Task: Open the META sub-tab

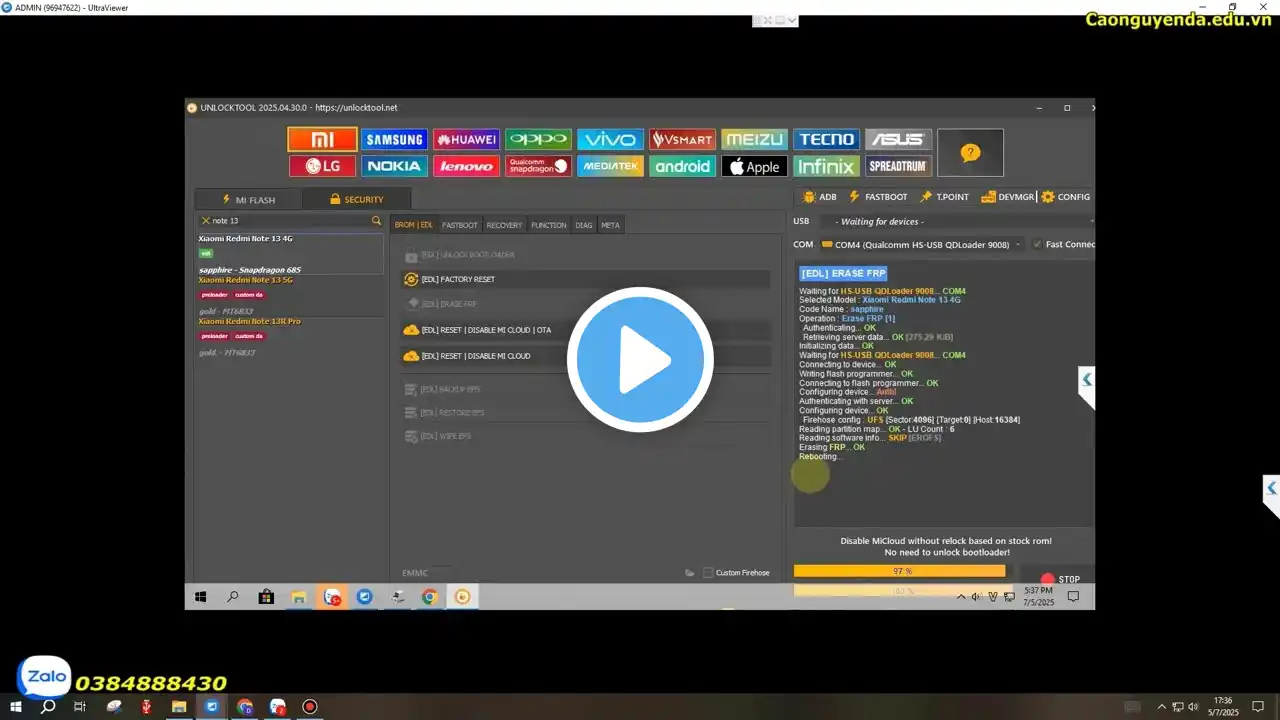Action: [610, 225]
